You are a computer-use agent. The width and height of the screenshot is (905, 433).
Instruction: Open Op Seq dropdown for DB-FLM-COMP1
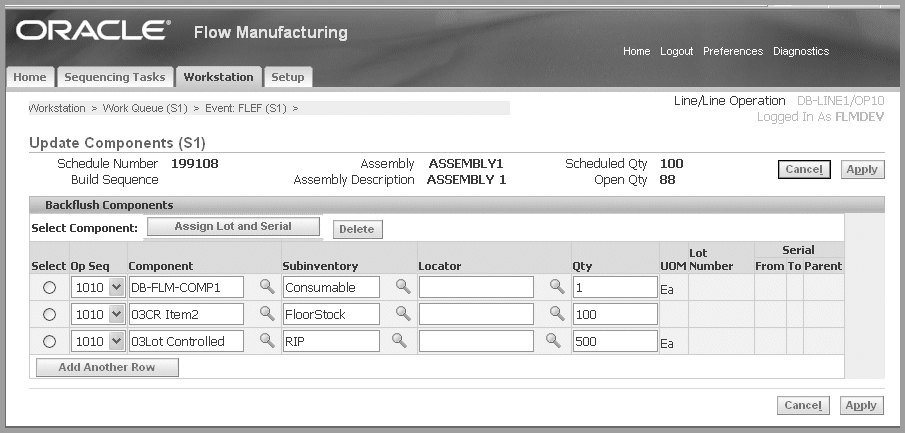[98, 287]
